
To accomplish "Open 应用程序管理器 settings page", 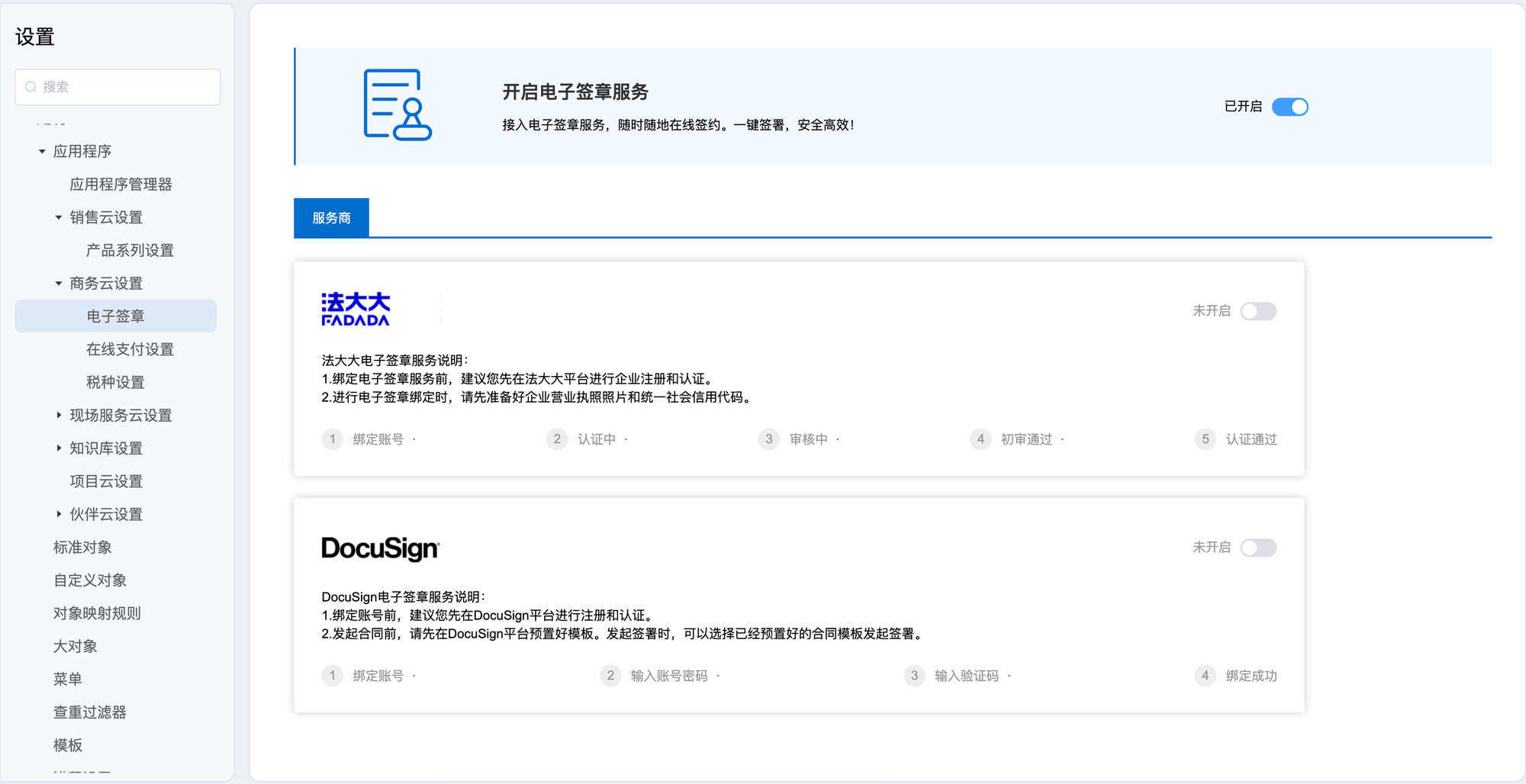I will [x=121, y=185].
